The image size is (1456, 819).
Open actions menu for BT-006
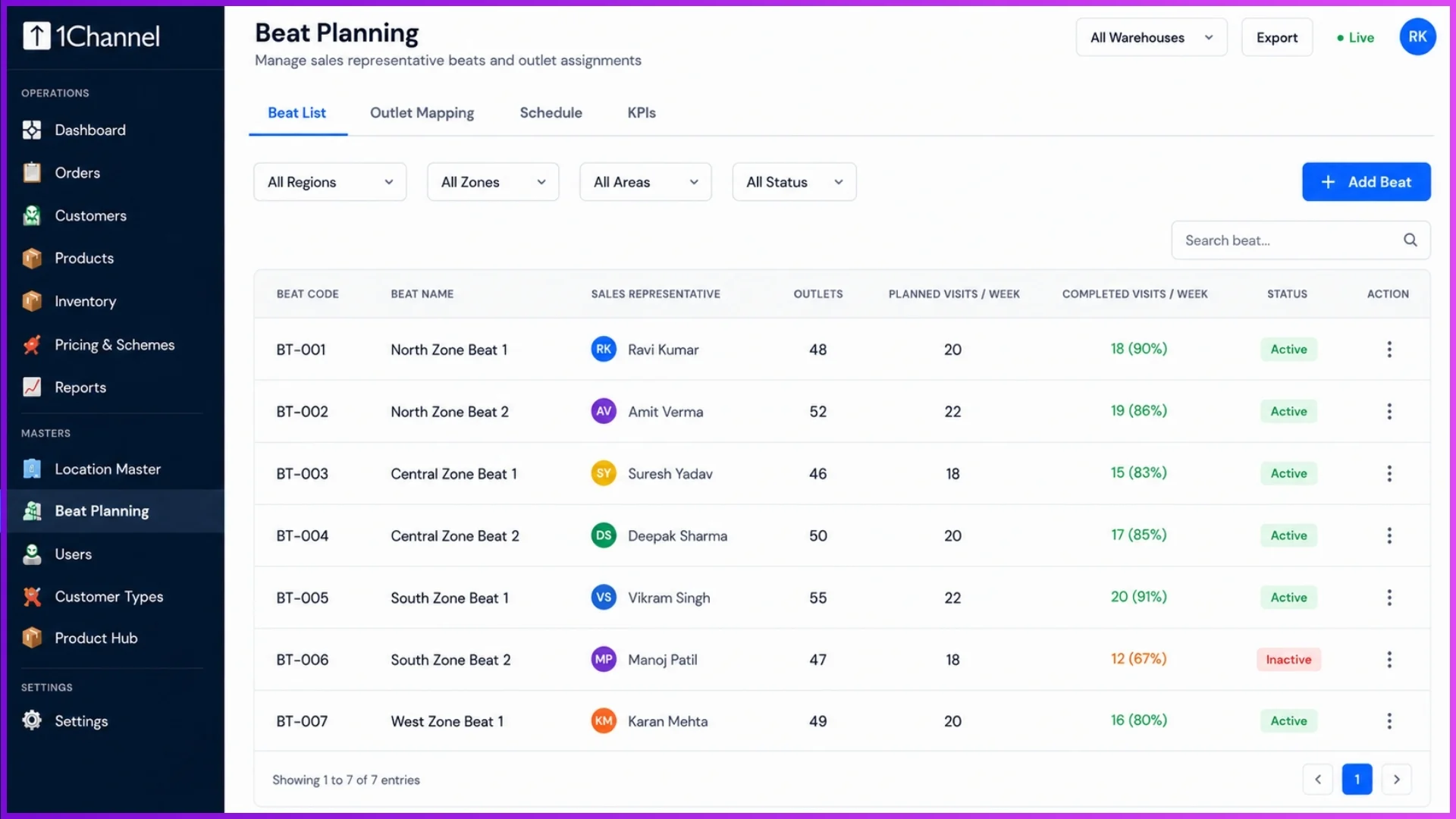coord(1389,660)
